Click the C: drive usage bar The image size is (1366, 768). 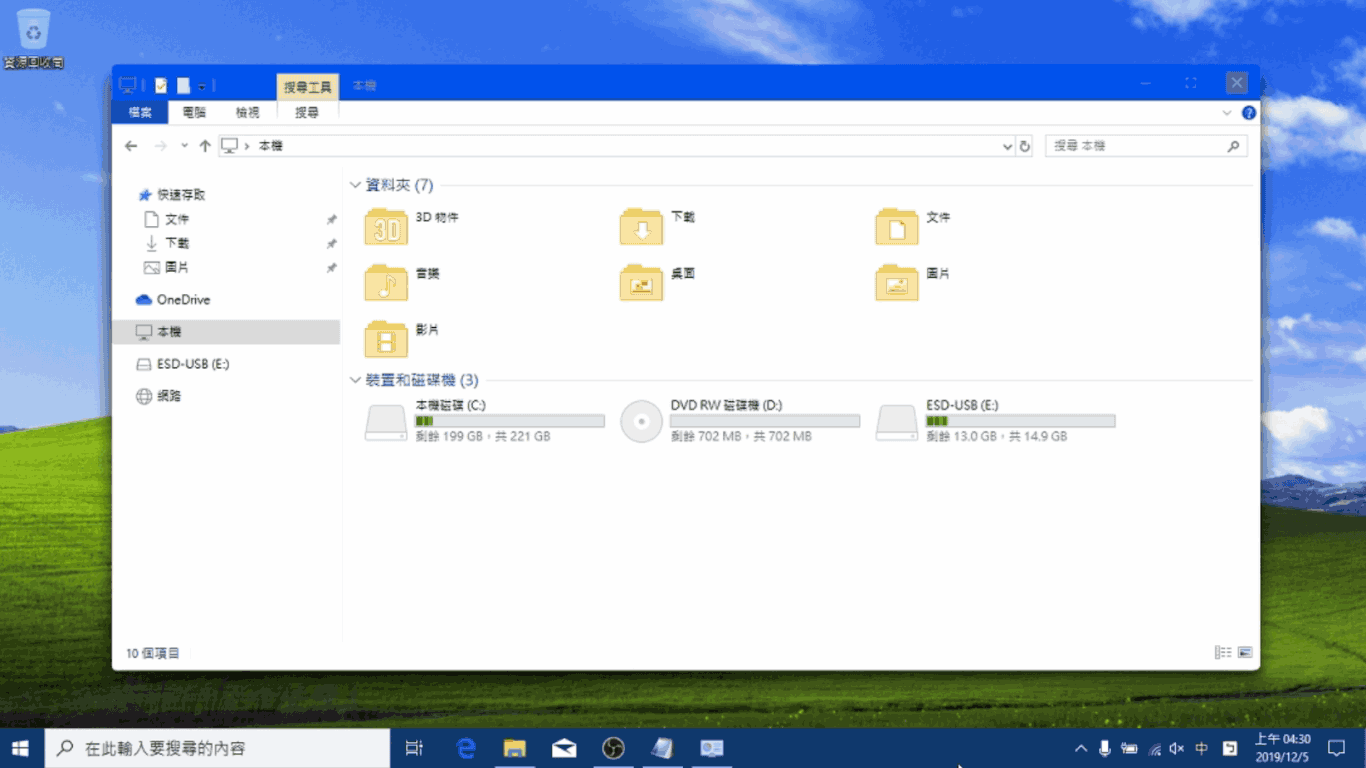click(x=510, y=422)
